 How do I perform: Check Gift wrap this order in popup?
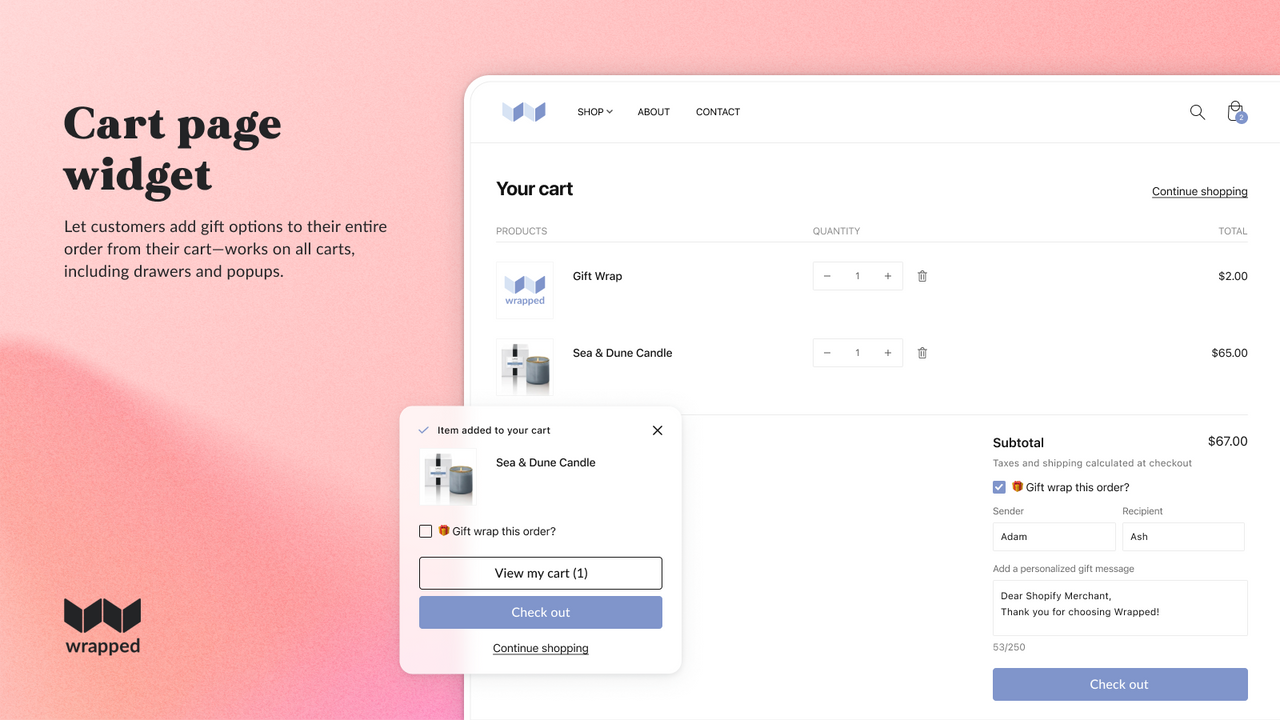click(425, 531)
